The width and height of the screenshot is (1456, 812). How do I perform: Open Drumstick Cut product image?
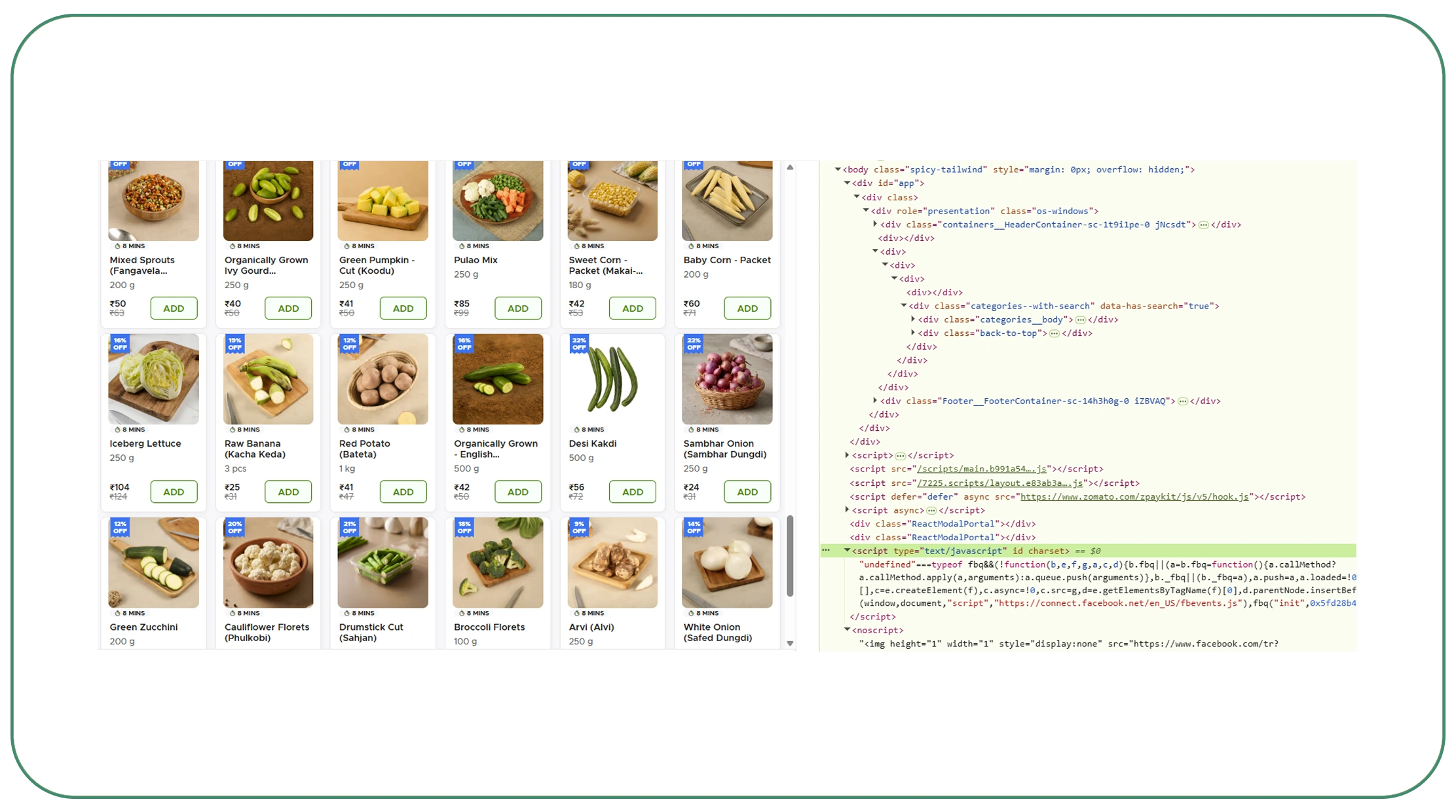click(x=383, y=563)
